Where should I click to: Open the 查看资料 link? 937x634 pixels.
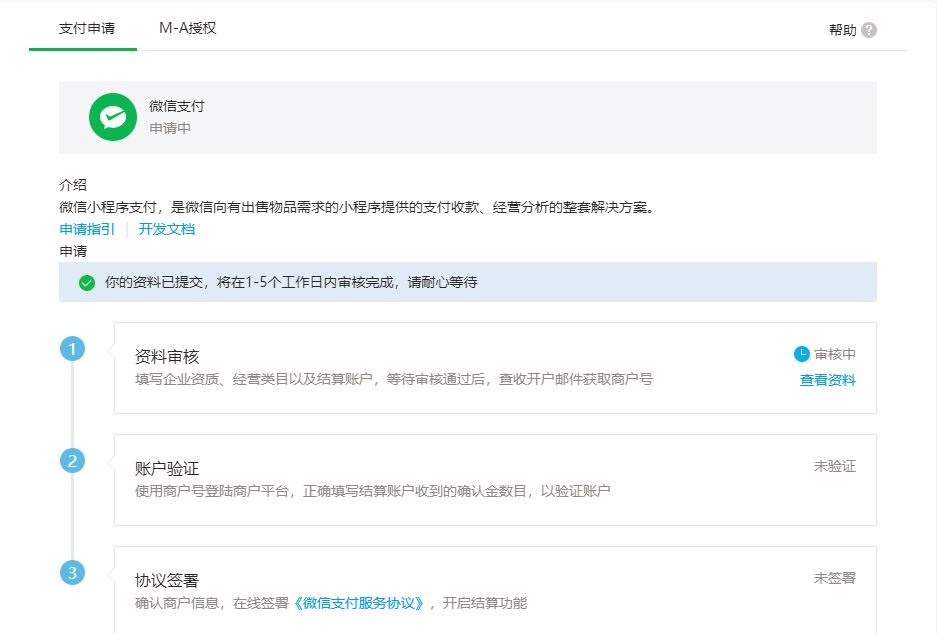(828, 380)
